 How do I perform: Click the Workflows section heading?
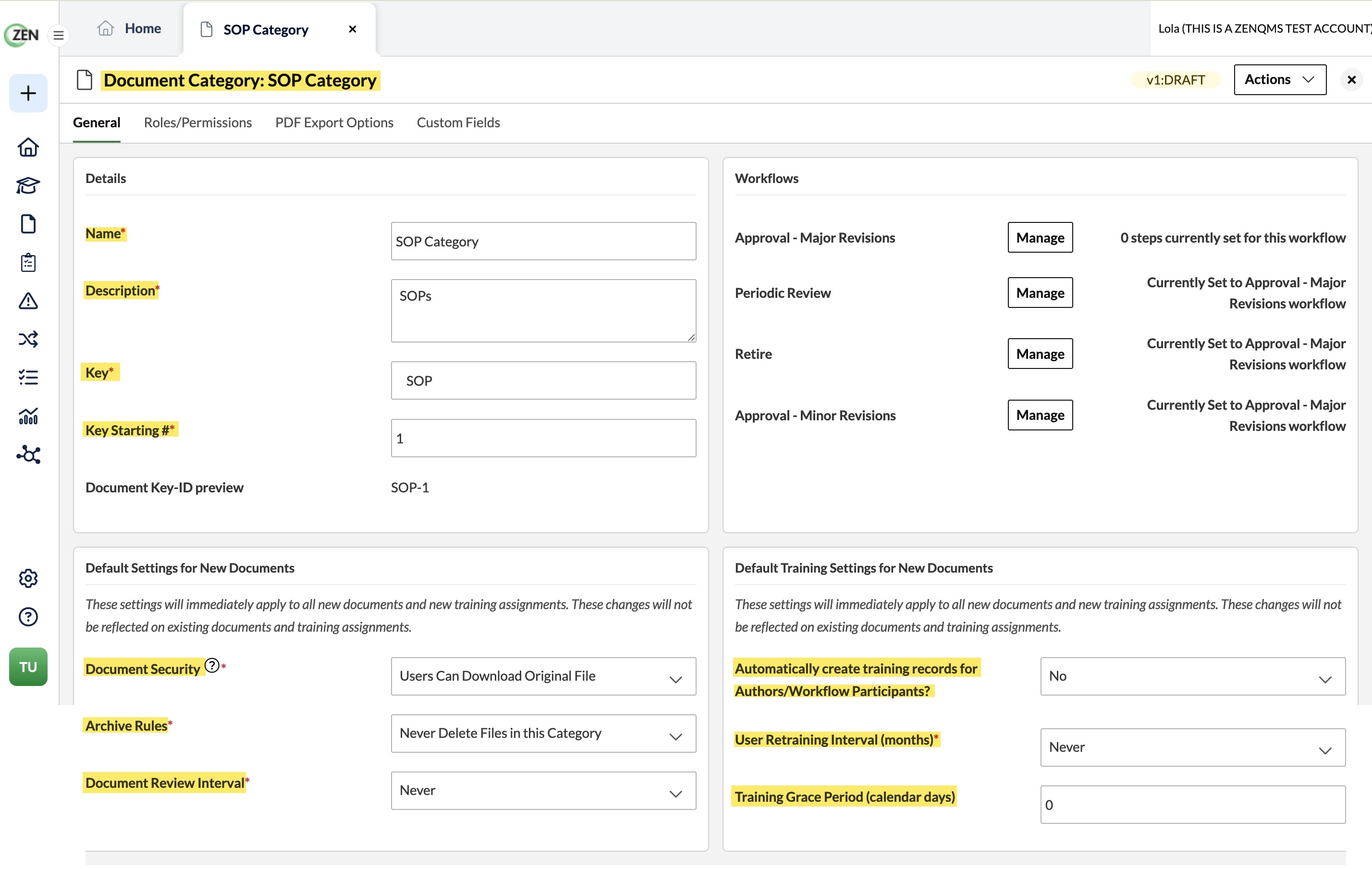click(x=766, y=178)
